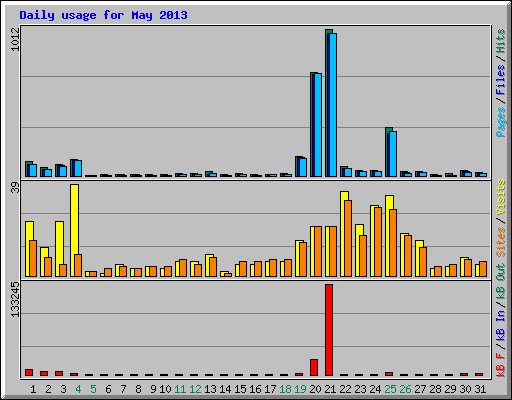Select day 6 on the x-axis

[108, 389]
